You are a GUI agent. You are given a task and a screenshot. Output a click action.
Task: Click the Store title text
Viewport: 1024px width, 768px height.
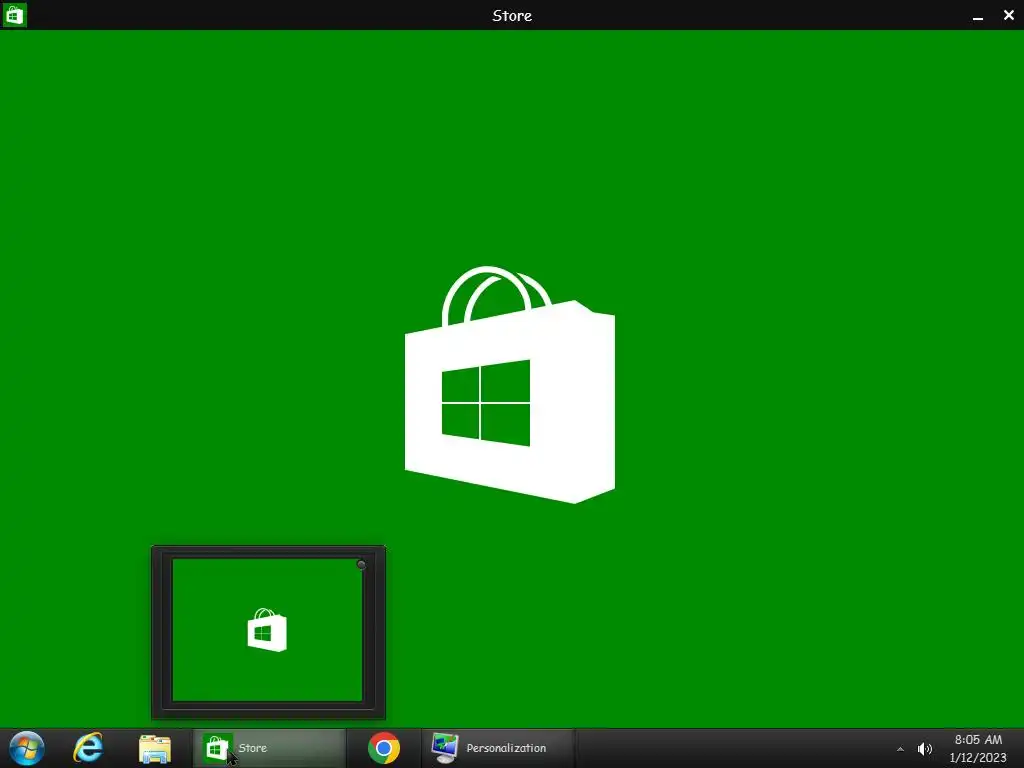pyautogui.click(x=512, y=16)
